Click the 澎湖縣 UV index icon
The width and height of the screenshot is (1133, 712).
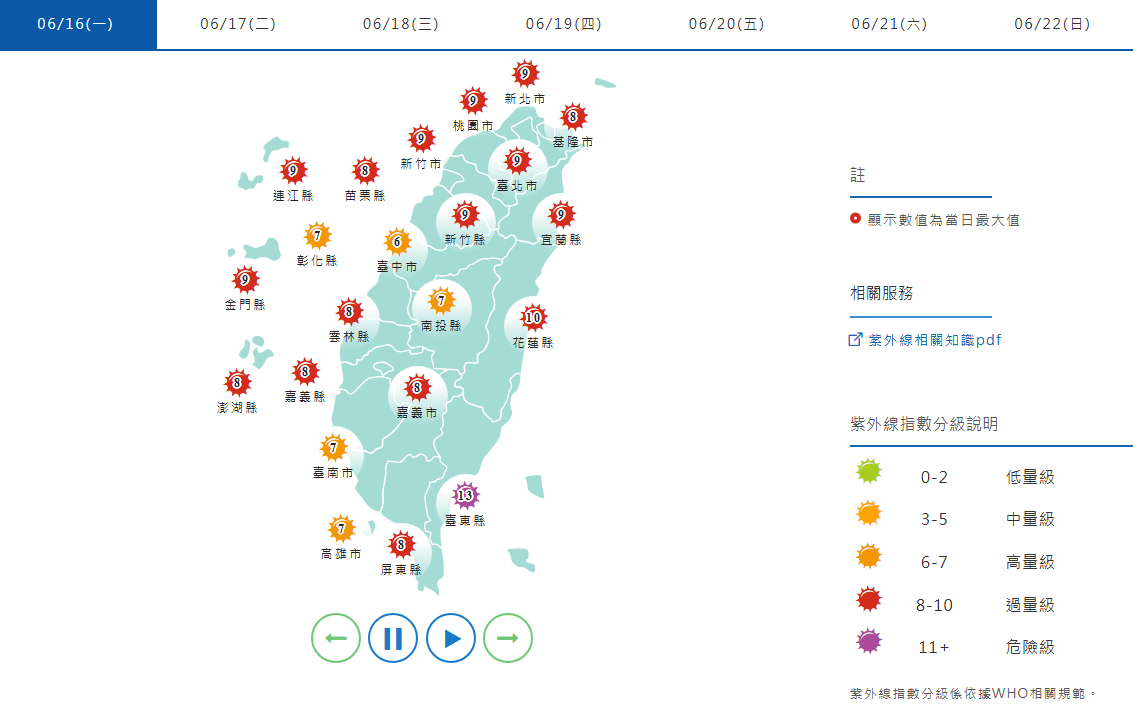click(236, 383)
